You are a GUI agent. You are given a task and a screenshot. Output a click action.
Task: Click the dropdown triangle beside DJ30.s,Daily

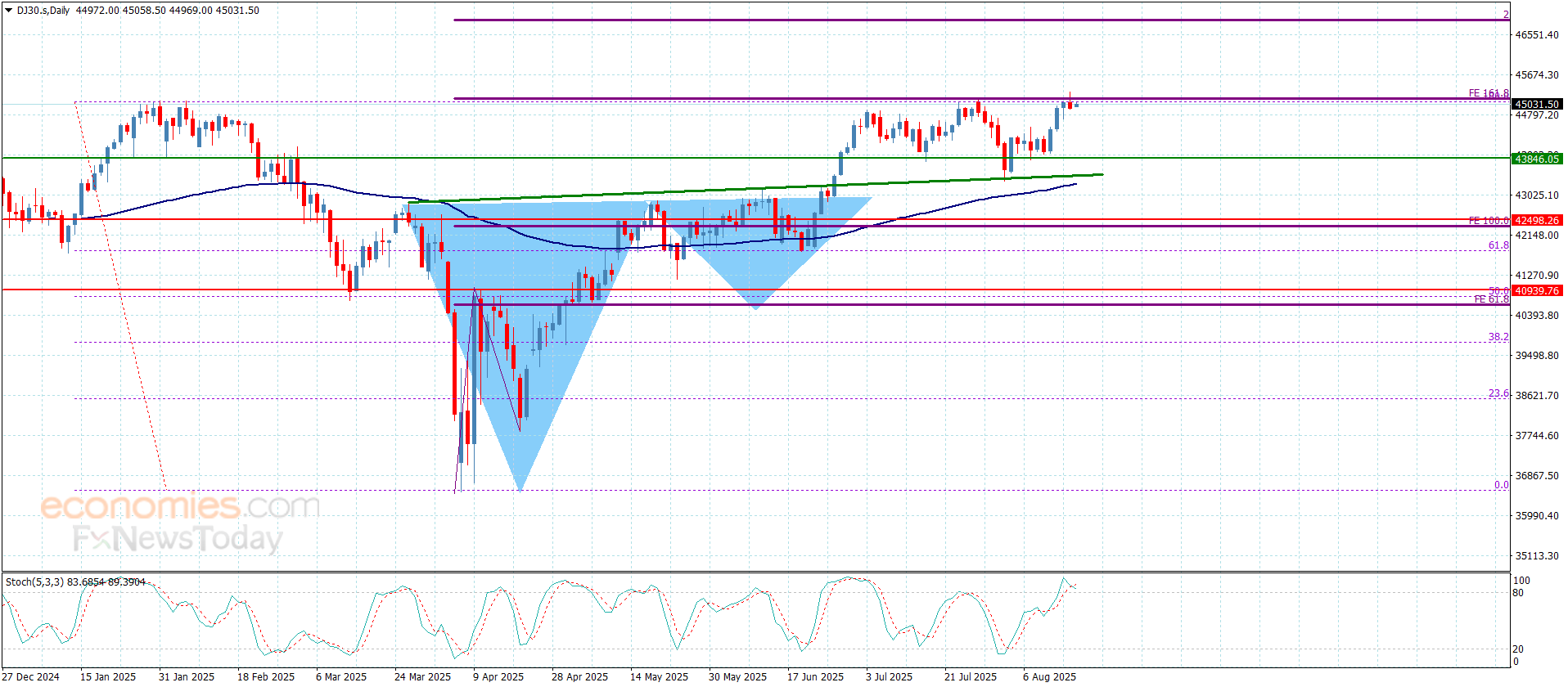[x=9, y=11]
